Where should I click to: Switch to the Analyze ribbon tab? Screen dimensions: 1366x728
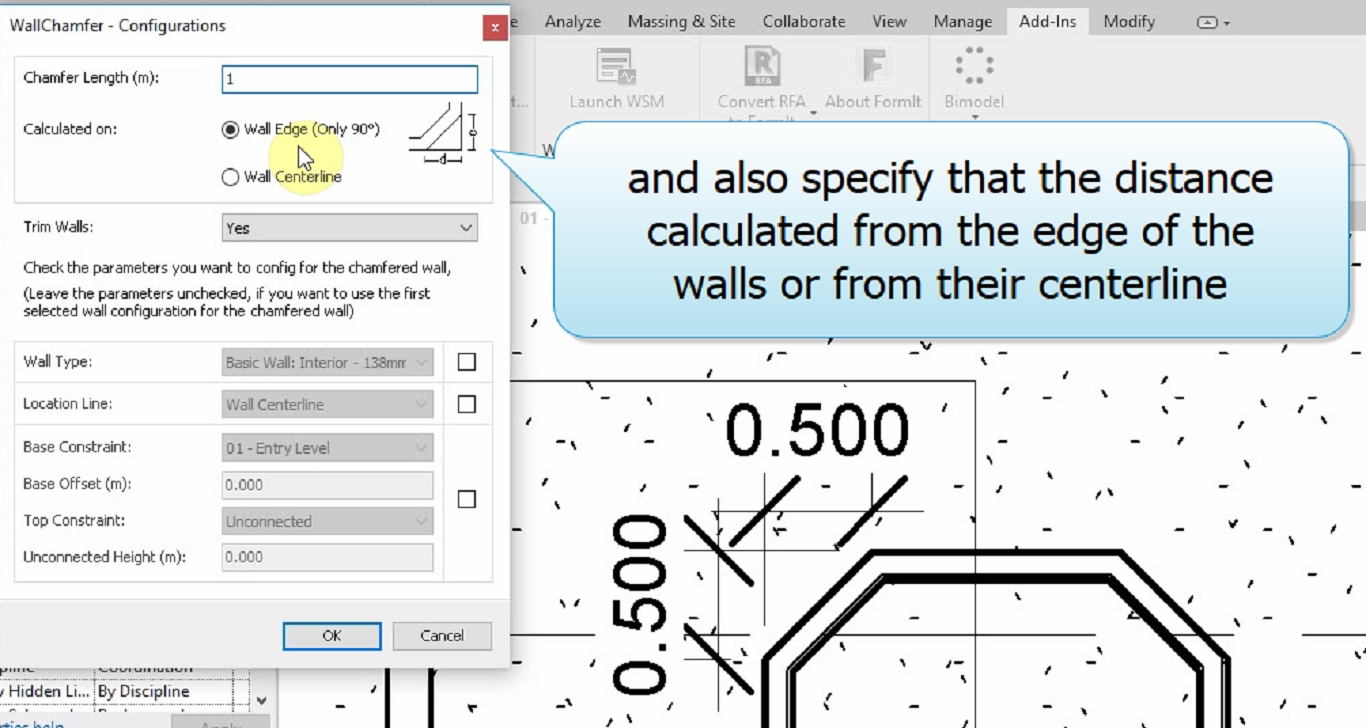tap(573, 21)
